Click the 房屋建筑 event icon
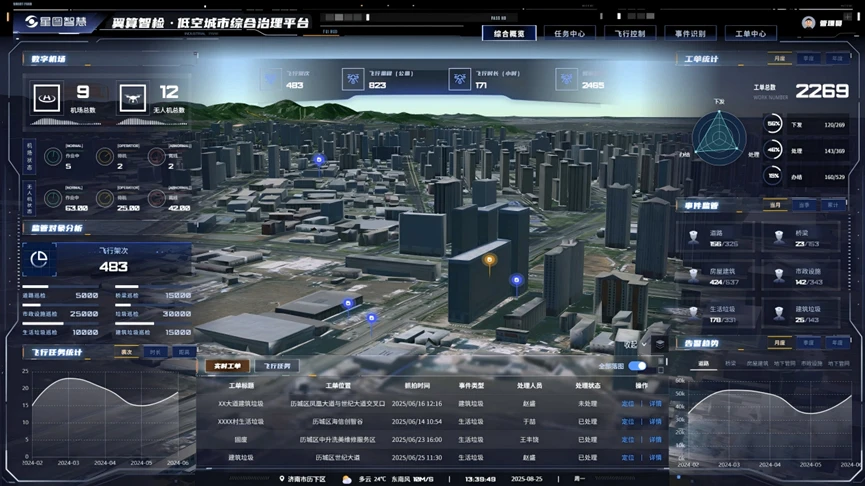Screen dimensions: 865x486 pyautogui.click(x=693, y=275)
